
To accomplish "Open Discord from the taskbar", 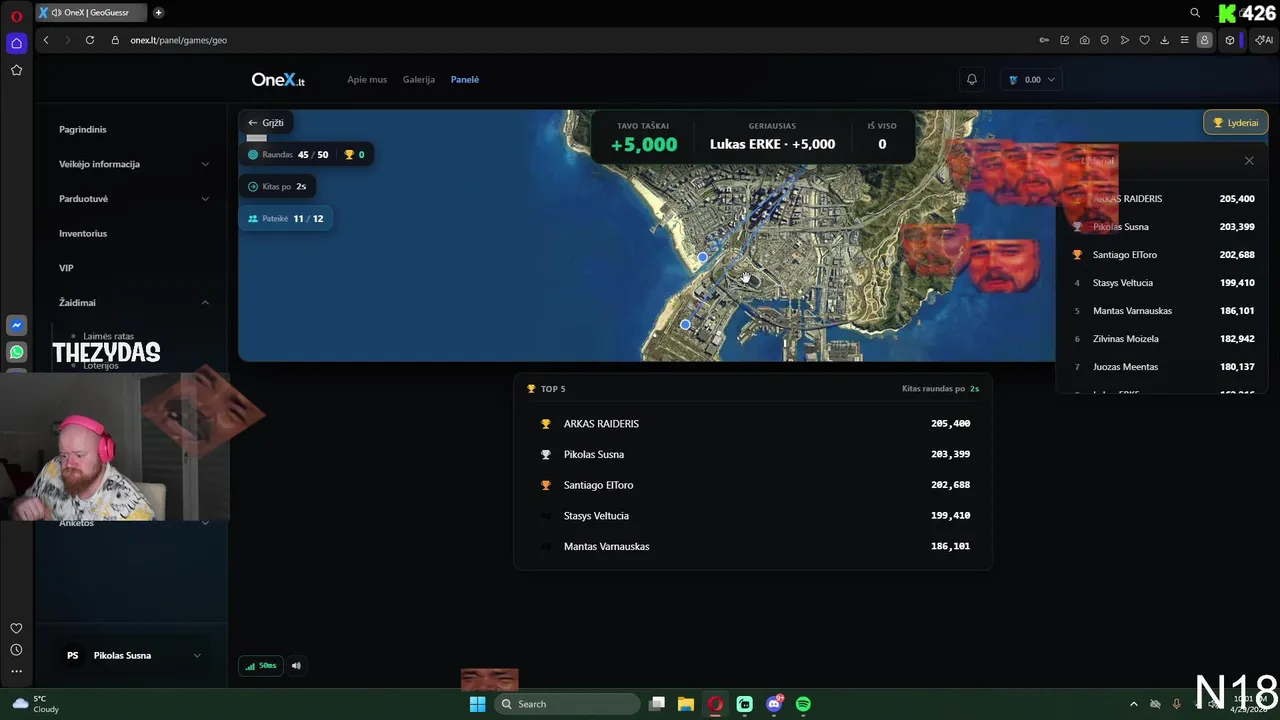I will 774,704.
